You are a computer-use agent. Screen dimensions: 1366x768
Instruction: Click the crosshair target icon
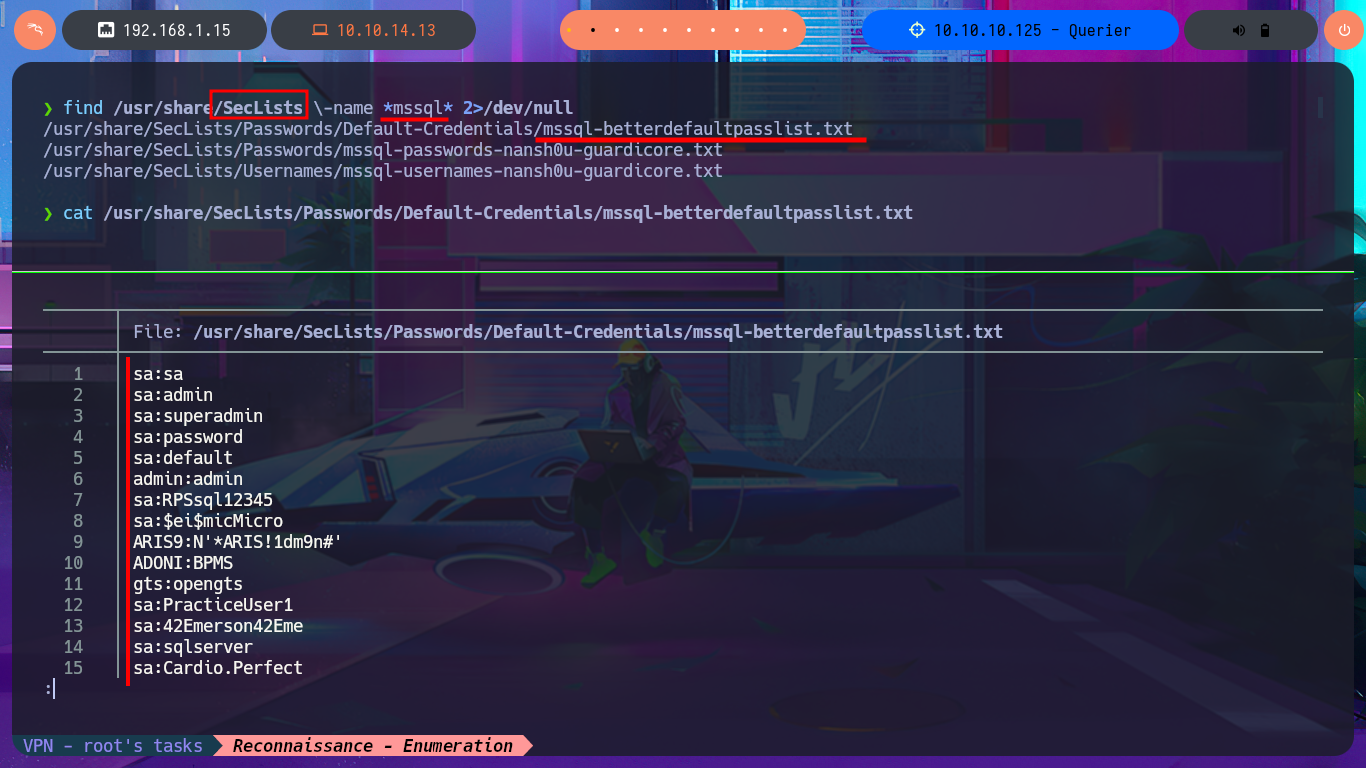click(916, 30)
